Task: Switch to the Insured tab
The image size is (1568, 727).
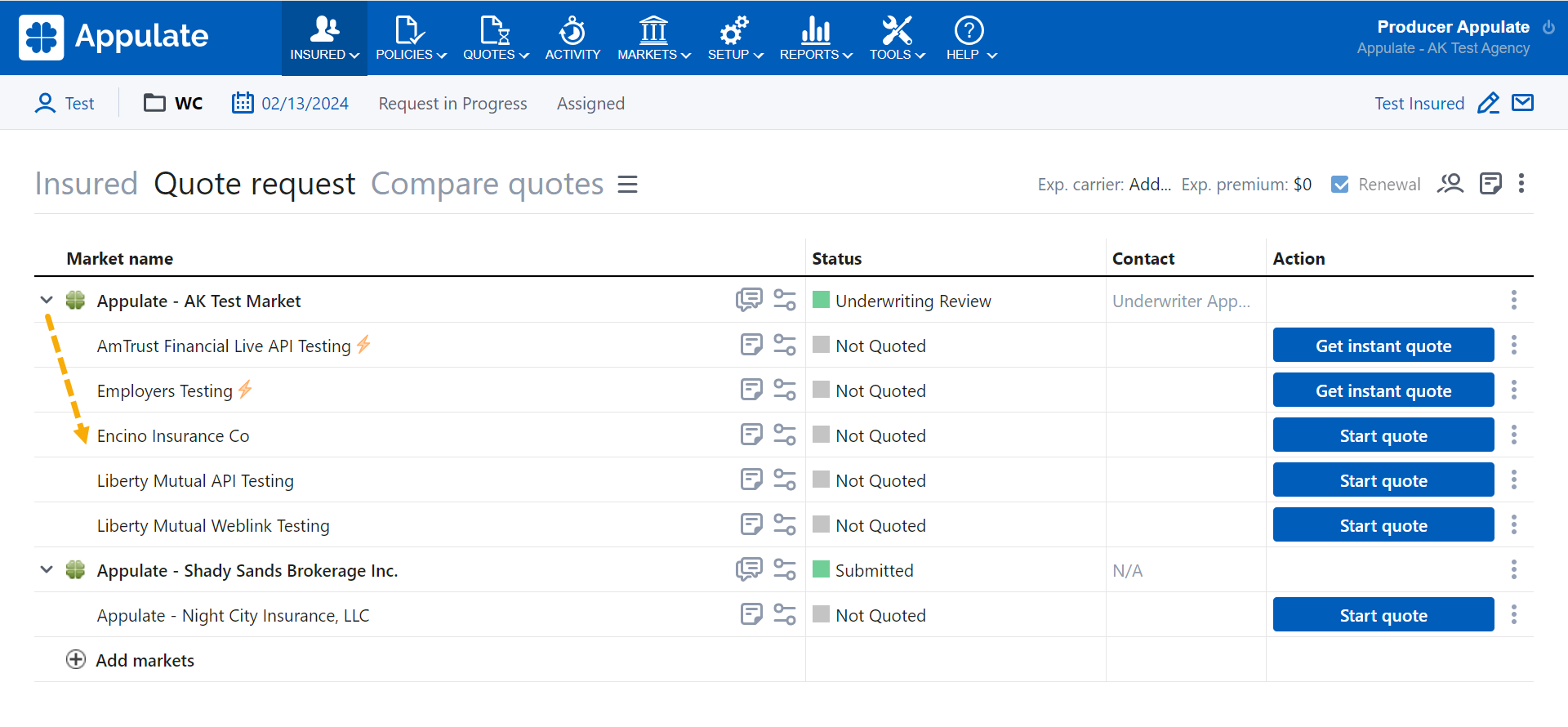Action: 86,184
